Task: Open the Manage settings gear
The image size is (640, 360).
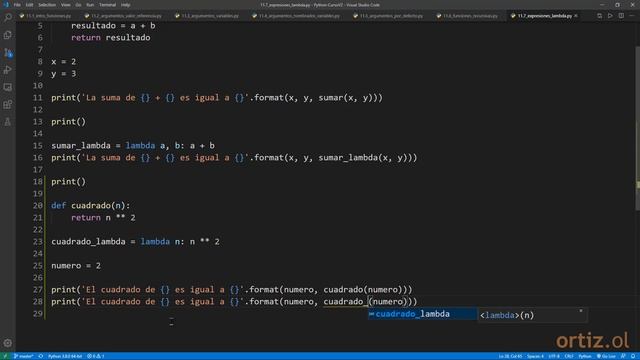Action: click(x=8, y=343)
